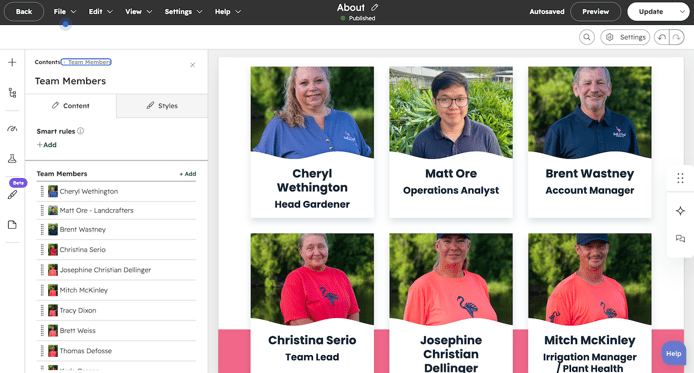
Task: Click Brett Weiss thumbnail in list
Action: pyautogui.click(x=53, y=331)
